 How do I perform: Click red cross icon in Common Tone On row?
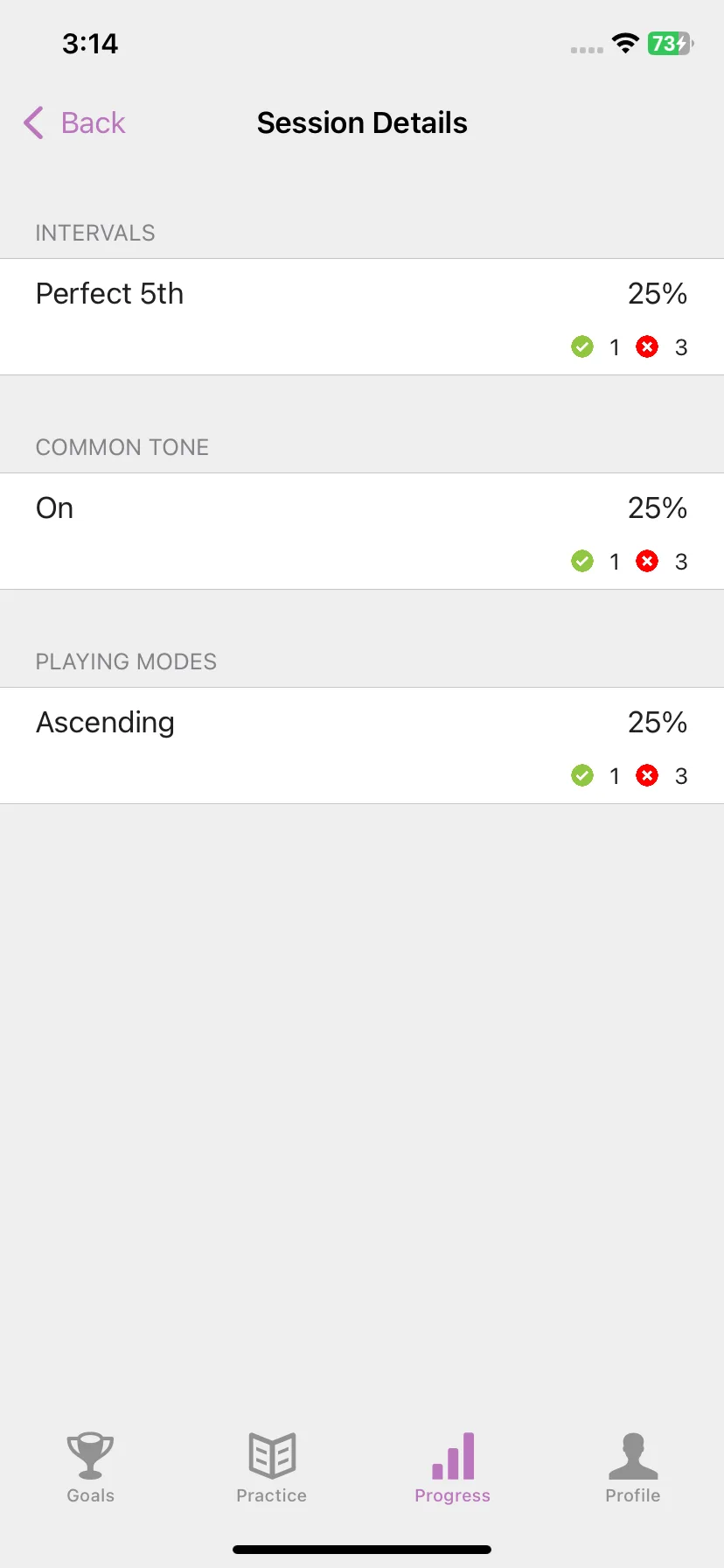647,561
